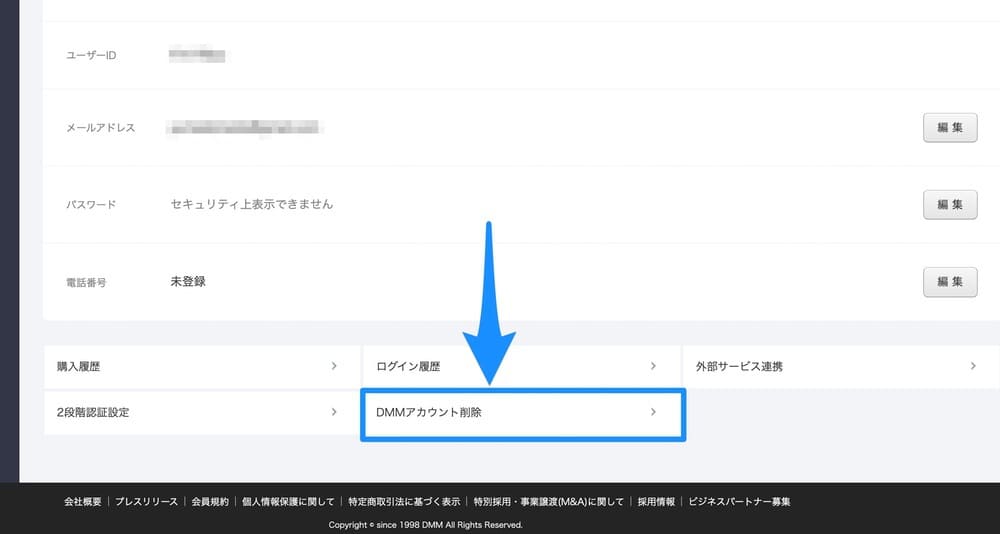
Task: Click 採用情報 in the footer
Action: coord(656,502)
